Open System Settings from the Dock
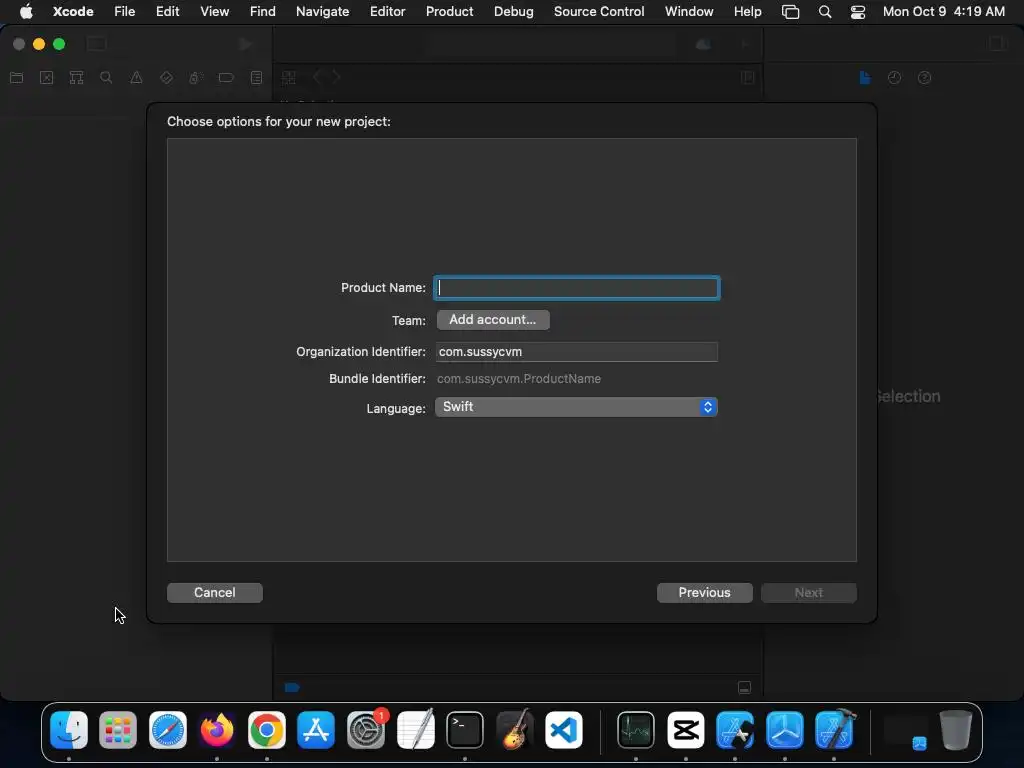 pos(366,730)
